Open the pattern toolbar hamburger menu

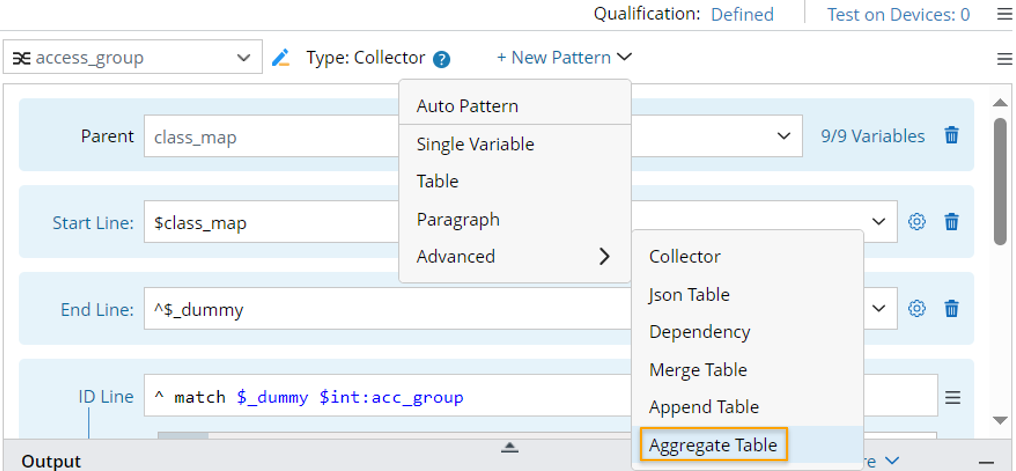[x=1004, y=59]
